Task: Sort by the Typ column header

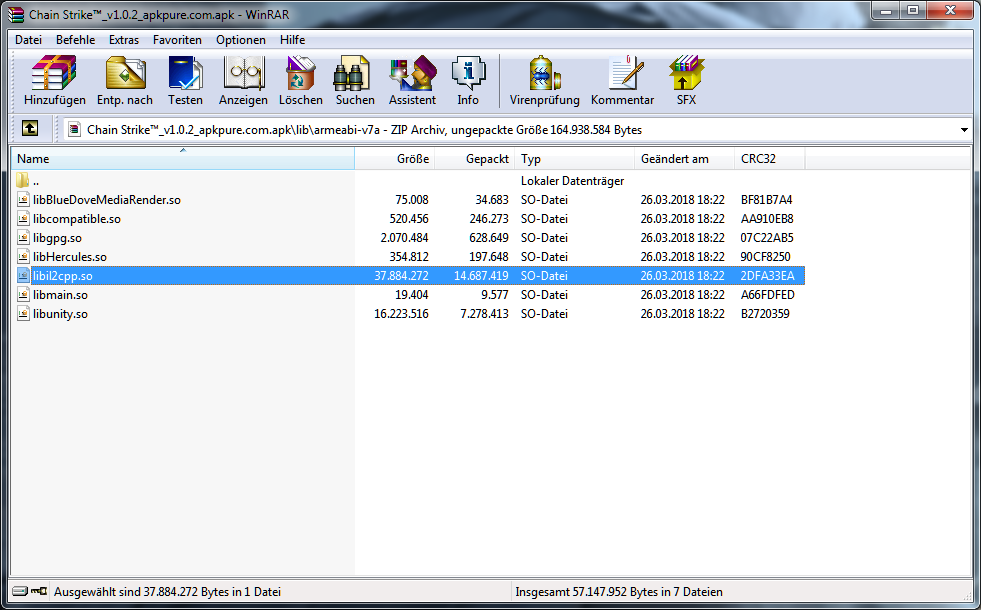Action: (x=574, y=159)
